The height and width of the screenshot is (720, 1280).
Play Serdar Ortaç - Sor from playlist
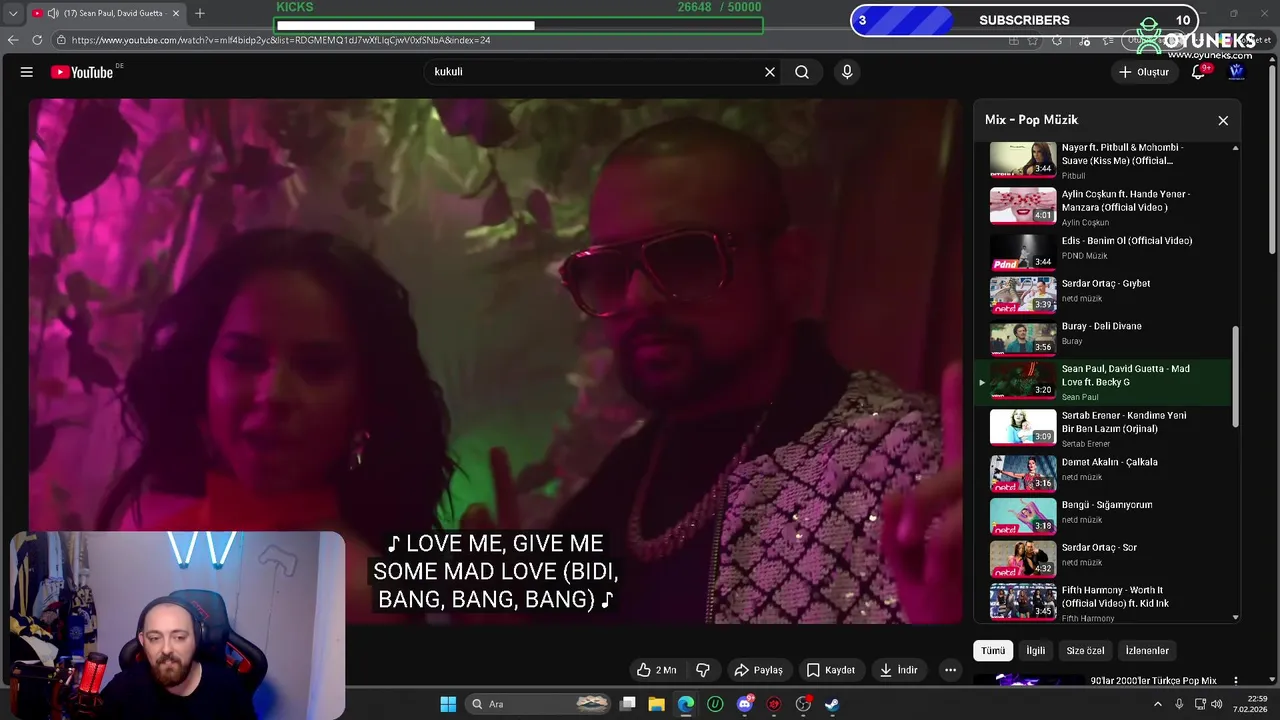1103,558
